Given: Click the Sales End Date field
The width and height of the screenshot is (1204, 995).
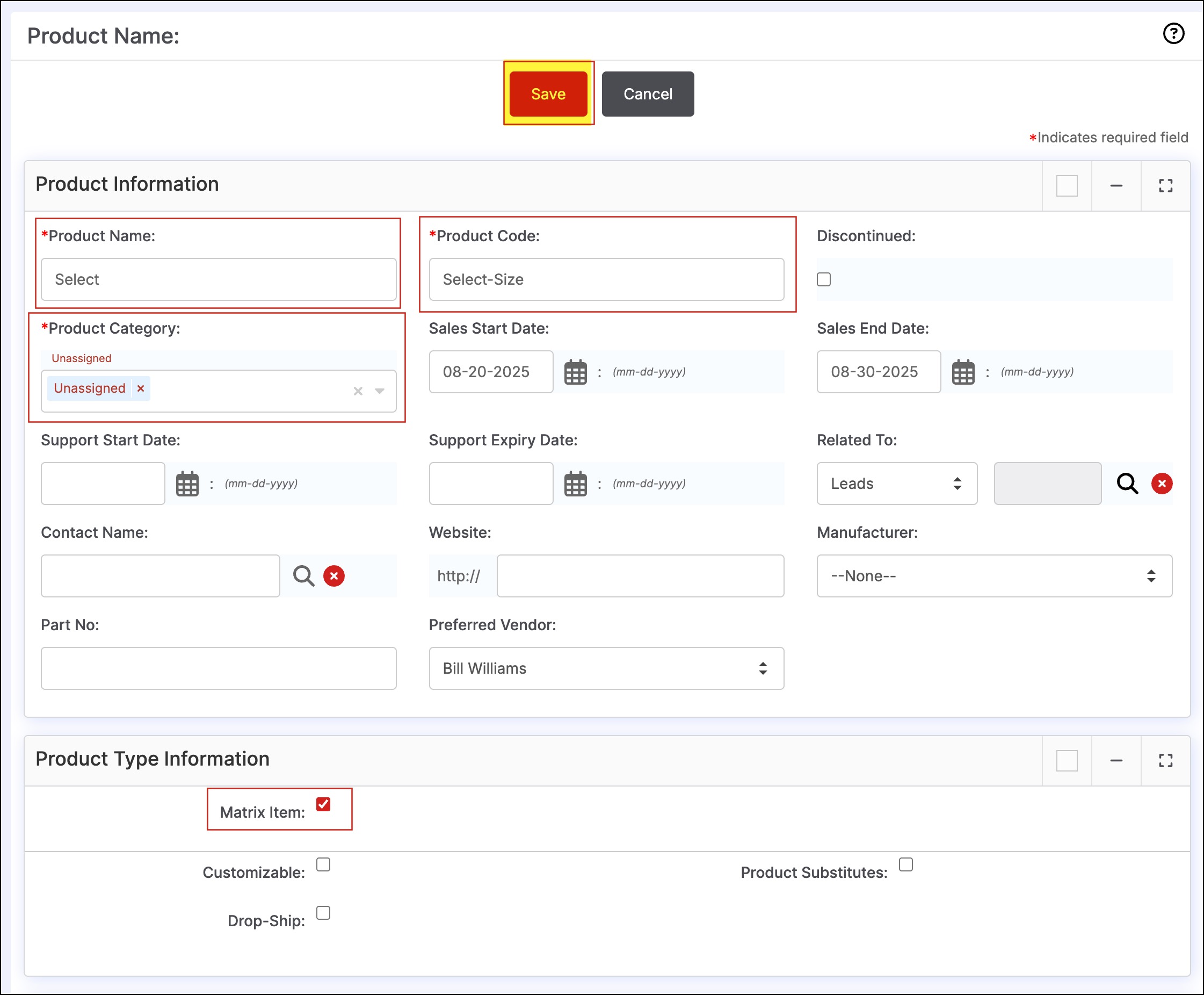Looking at the screenshot, I should tap(879, 372).
